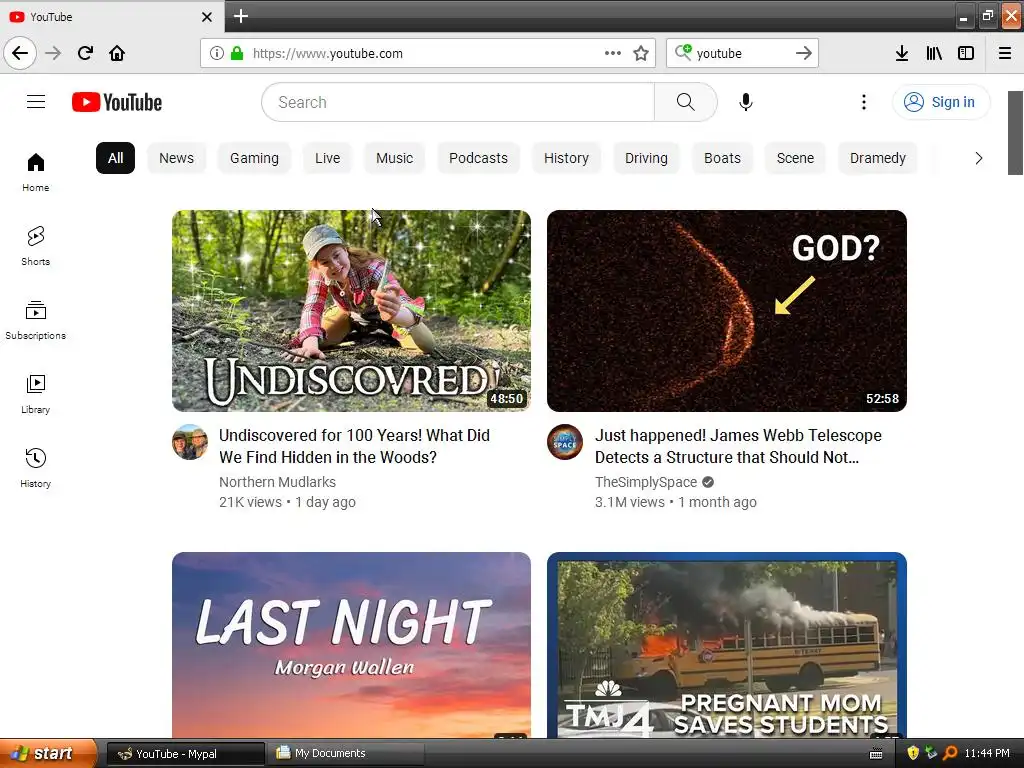The height and width of the screenshot is (768, 1024).
Task: Open the Pregnant Mom Saves Students thumbnail
Action: point(727,645)
